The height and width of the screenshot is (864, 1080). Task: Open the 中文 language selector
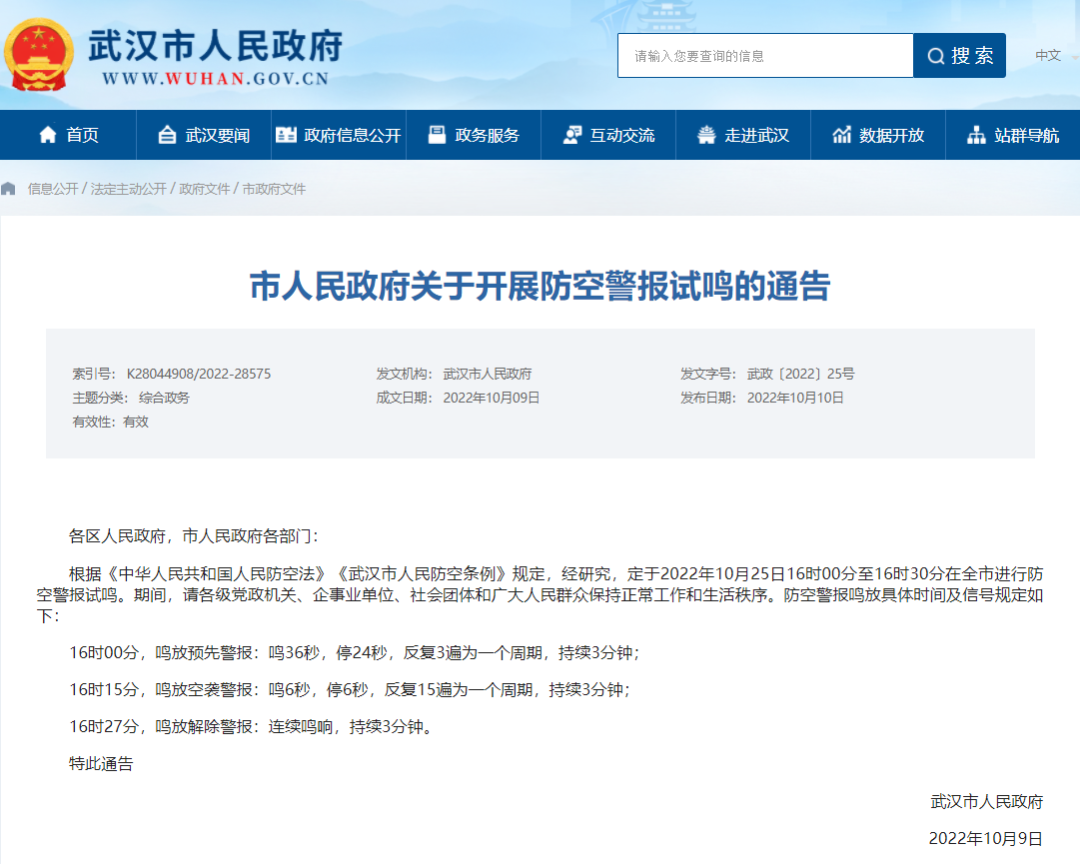(x=1047, y=55)
